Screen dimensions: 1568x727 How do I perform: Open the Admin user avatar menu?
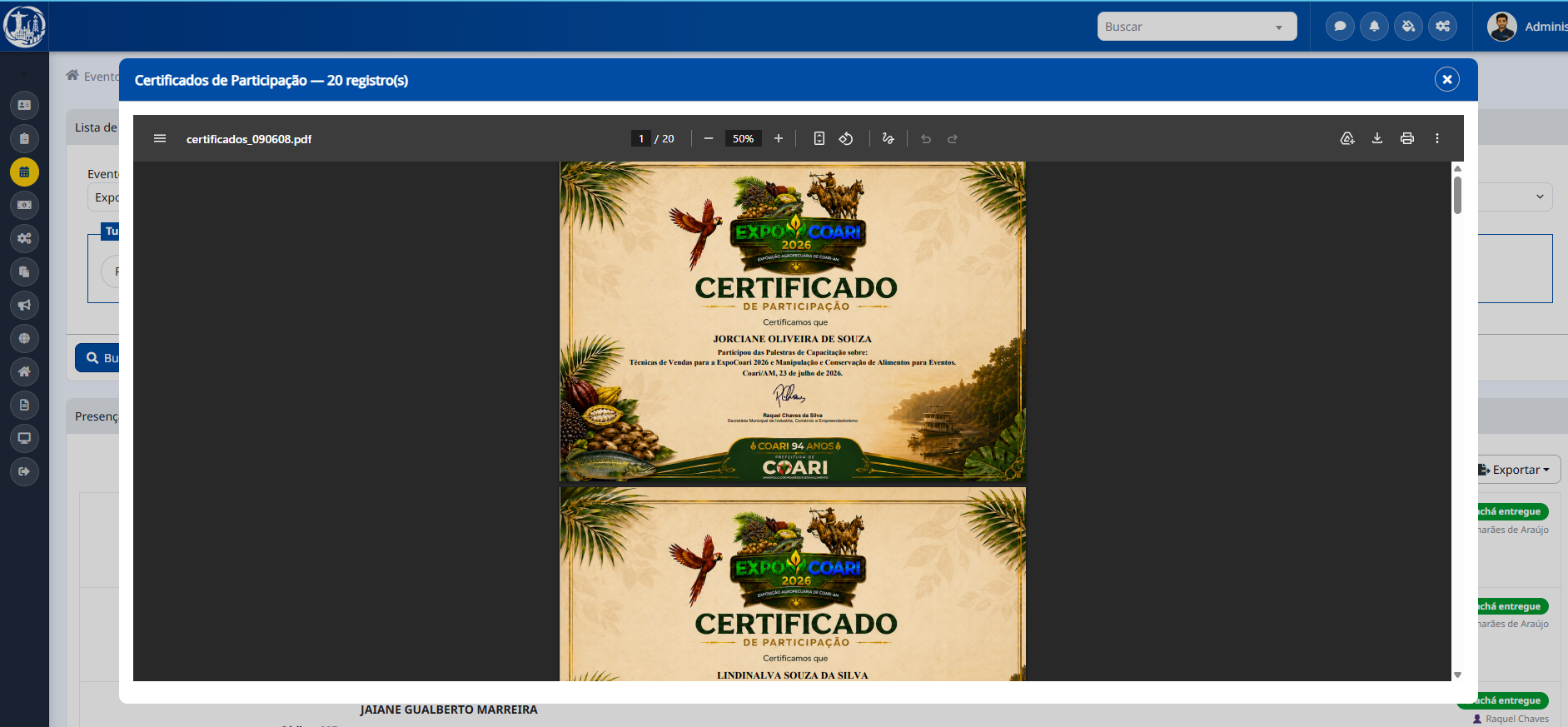(1502, 27)
